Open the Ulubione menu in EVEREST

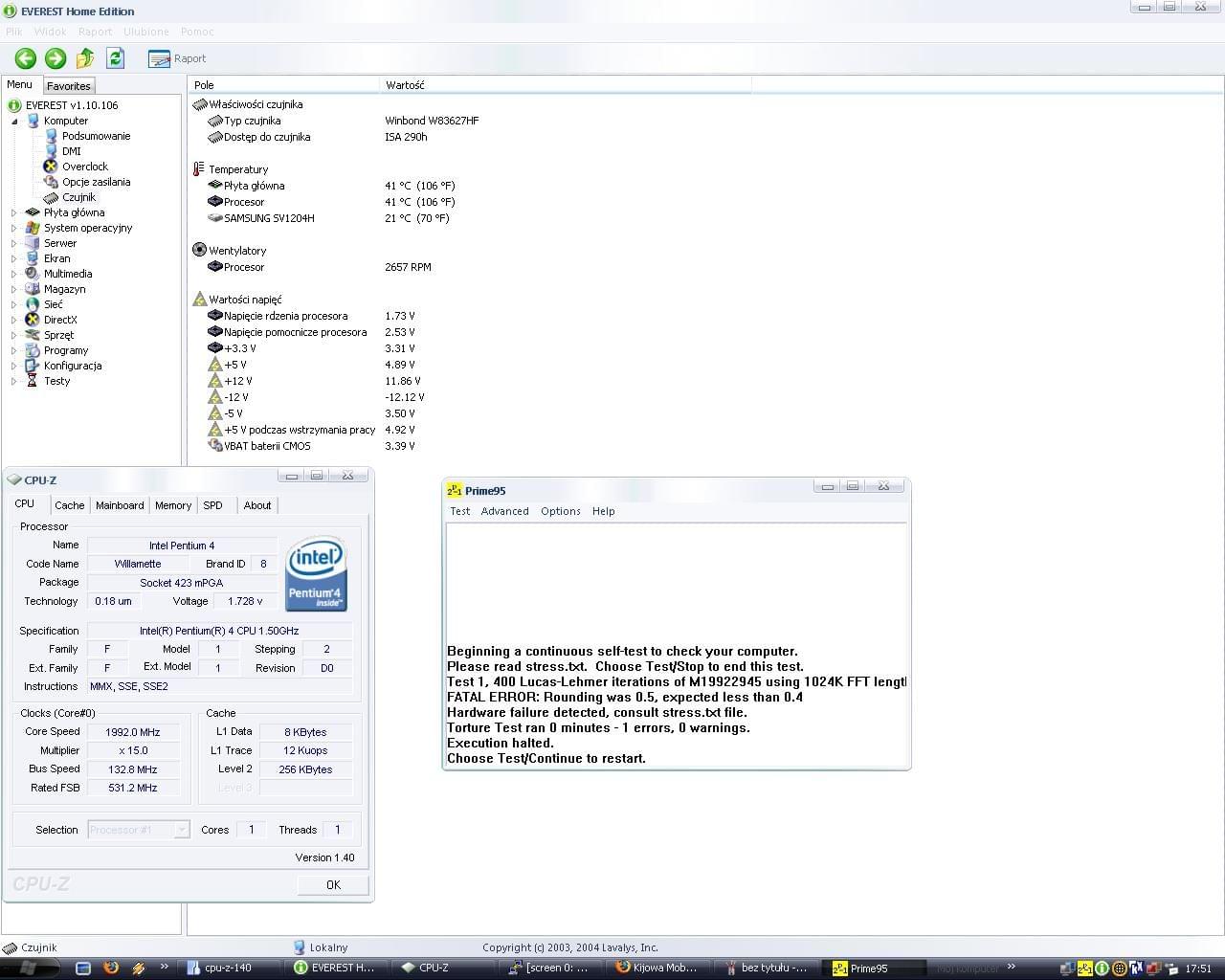146,32
